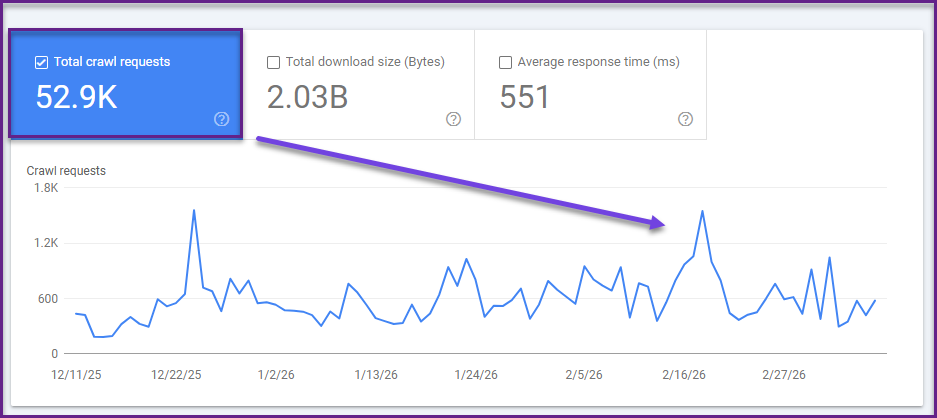Click the chart spike near 12/22/25
This screenshot has height=418, width=937.
point(193,210)
